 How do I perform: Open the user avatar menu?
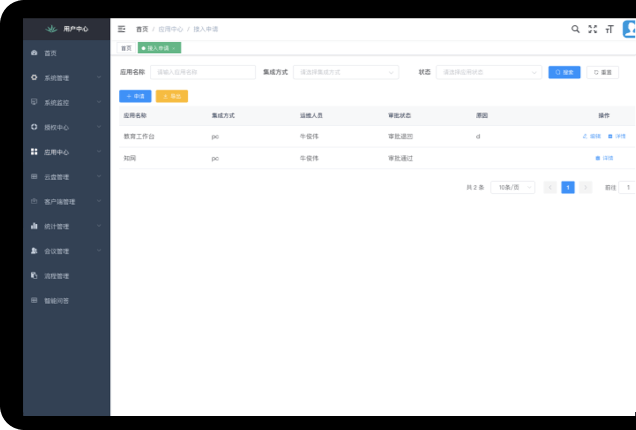tap(629, 29)
